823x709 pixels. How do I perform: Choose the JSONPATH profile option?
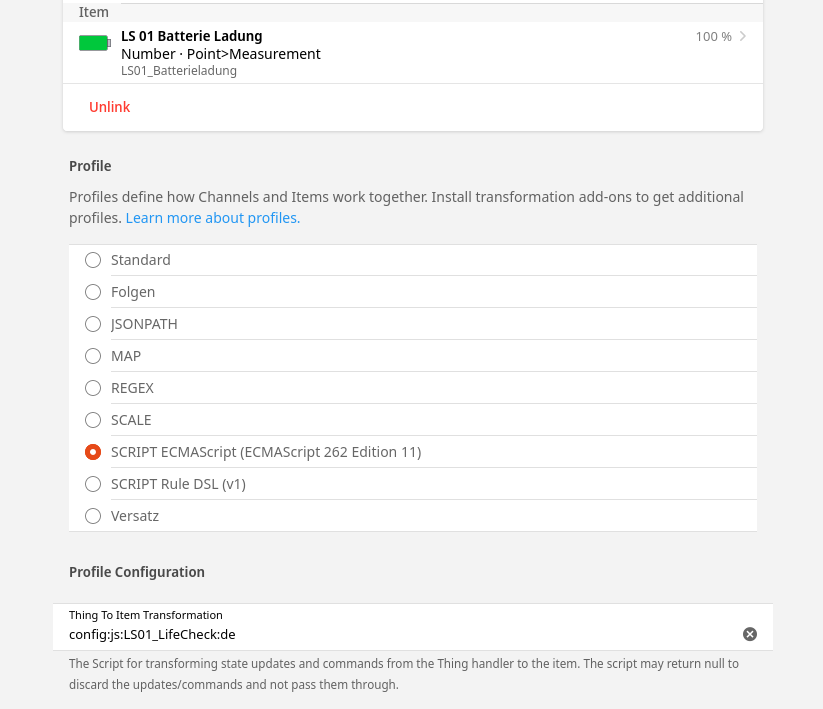(x=93, y=324)
